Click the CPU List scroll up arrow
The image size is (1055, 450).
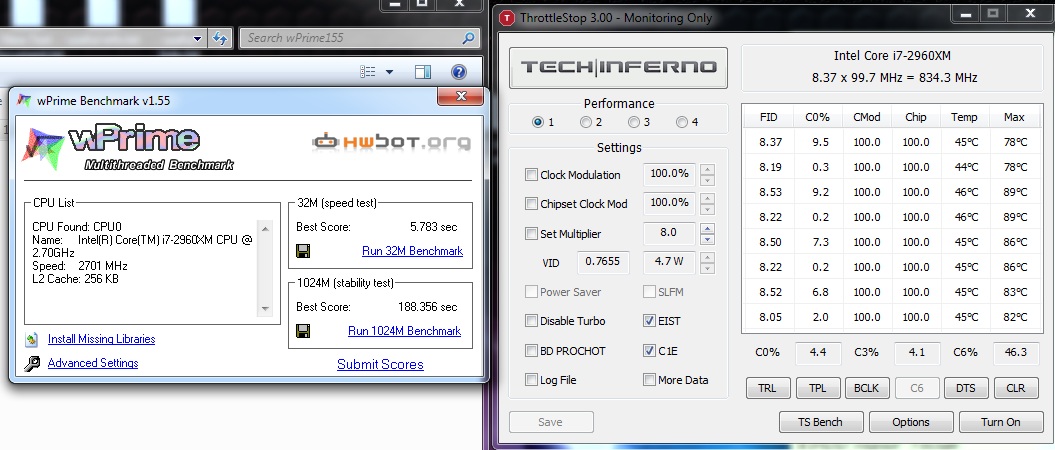click(x=265, y=229)
